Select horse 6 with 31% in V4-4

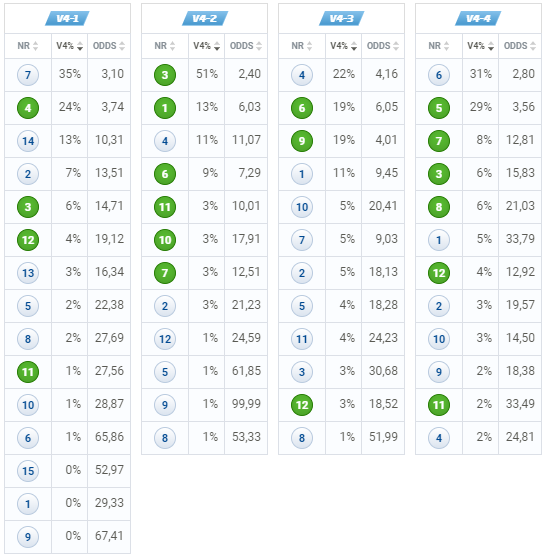click(x=439, y=75)
